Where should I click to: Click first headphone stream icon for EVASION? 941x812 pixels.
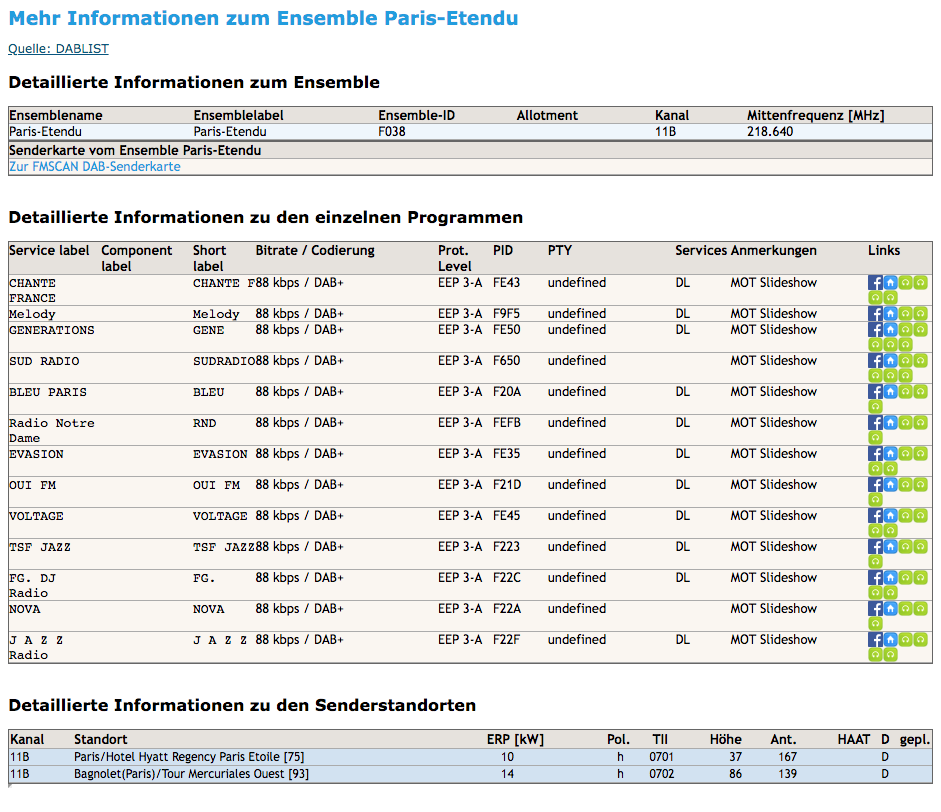[x=906, y=453]
